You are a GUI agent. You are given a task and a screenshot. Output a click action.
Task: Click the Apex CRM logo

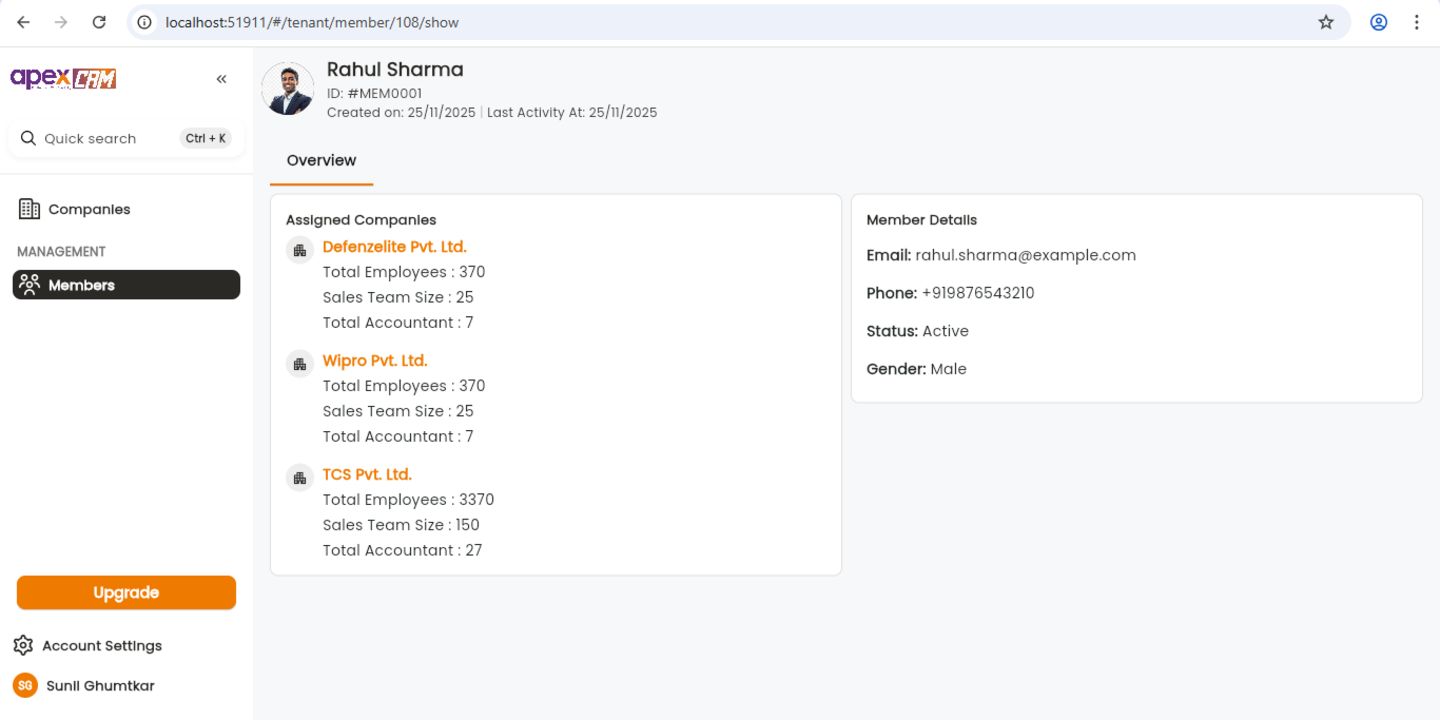pyautogui.click(x=63, y=79)
